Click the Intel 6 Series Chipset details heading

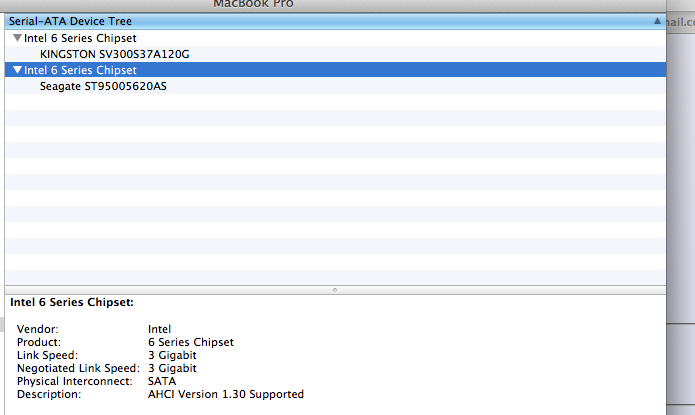pyautogui.click(x=72, y=302)
